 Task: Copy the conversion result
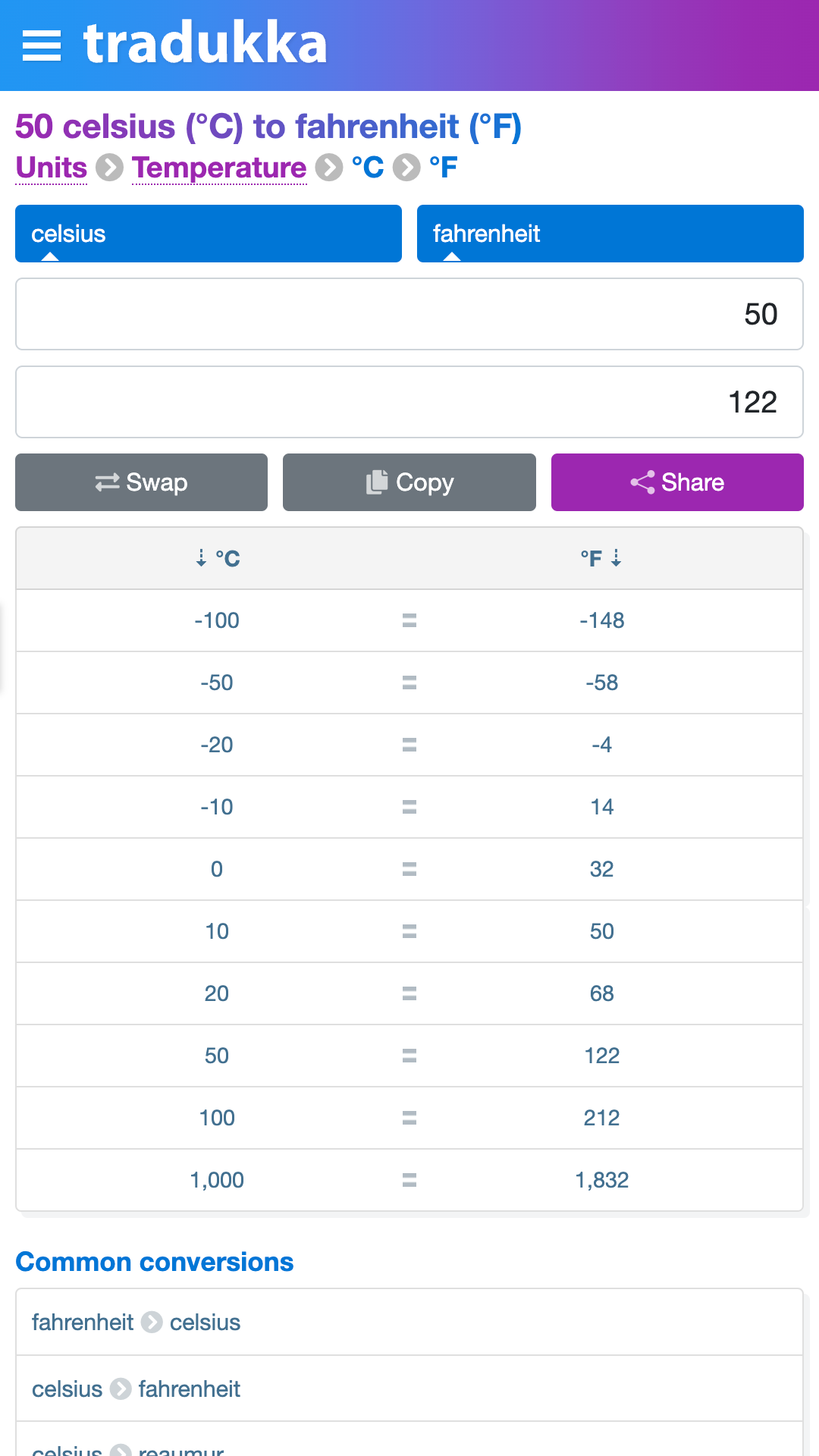pyautogui.click(x=409, y=482)
